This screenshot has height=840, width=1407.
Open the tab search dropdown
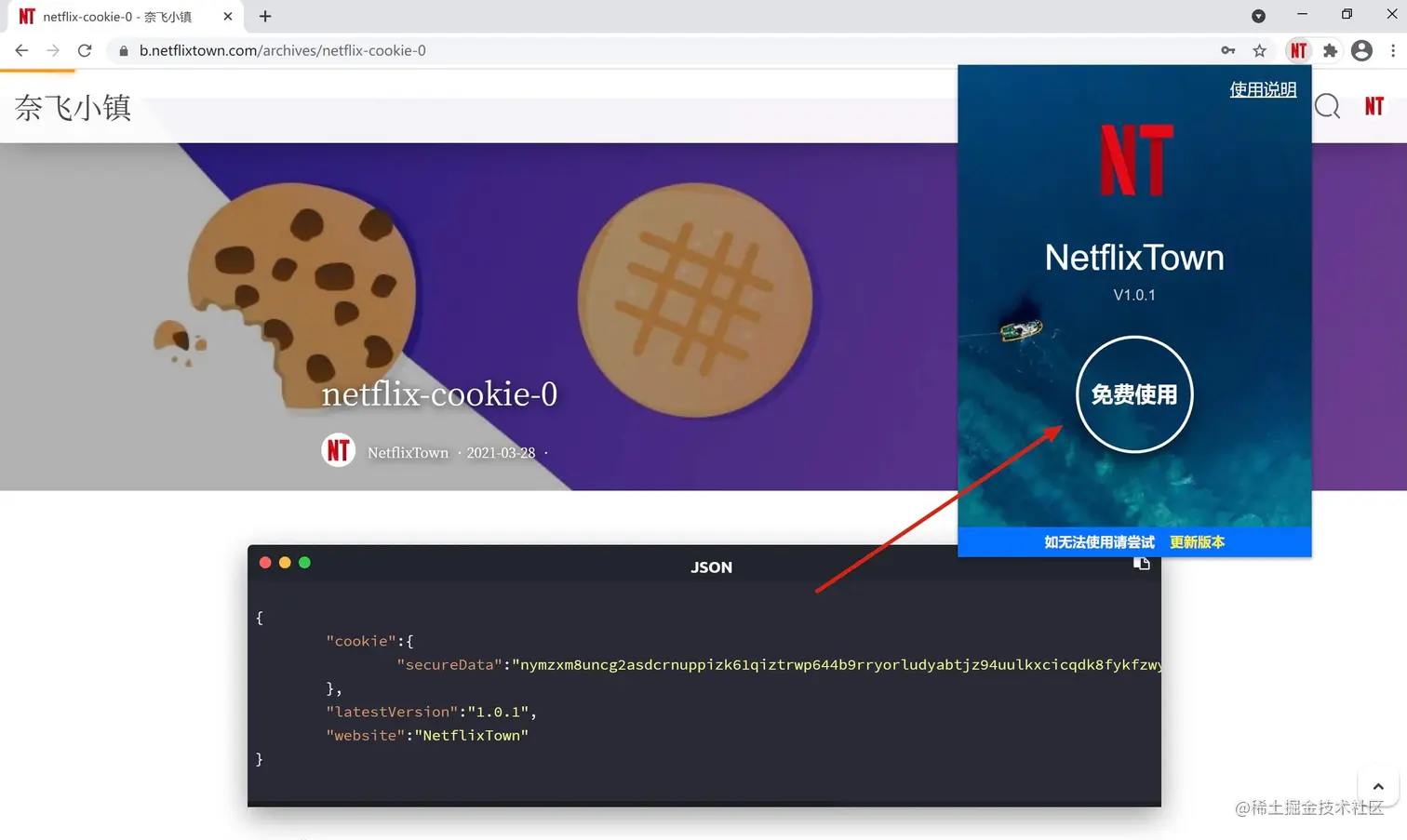pos(1258,16)
